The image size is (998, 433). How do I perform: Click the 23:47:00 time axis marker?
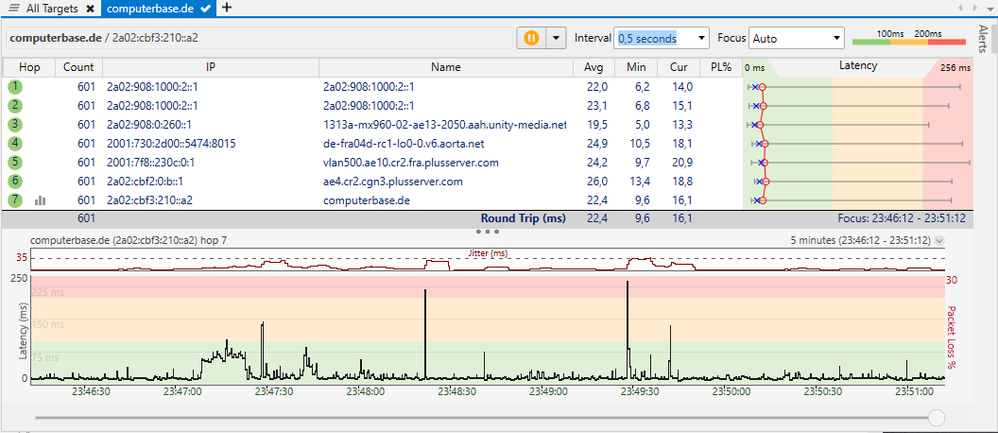(183, 391)
